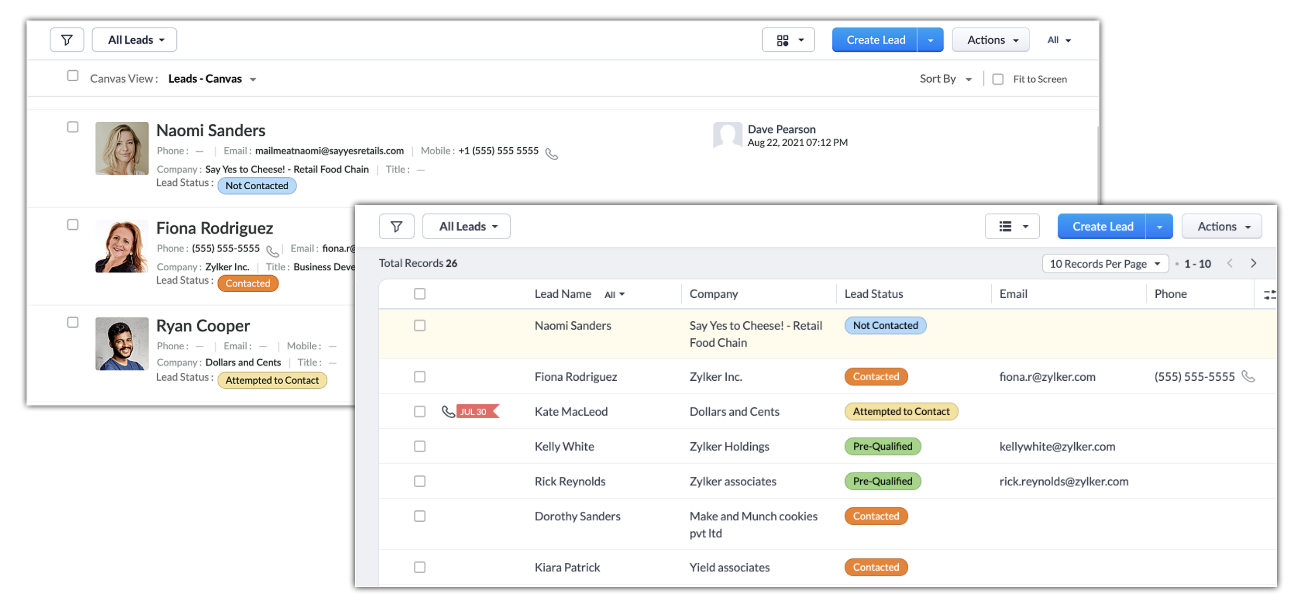Open Create Lead arrow dropdown in front window
Image resolution: width=1290 pixels, height=616 pixels.
click(1159, 227)
